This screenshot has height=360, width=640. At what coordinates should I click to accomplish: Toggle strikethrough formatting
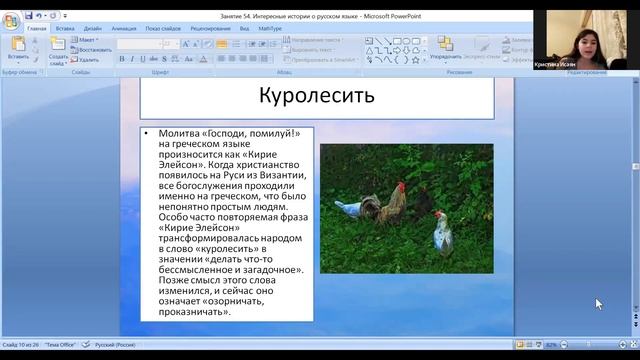pos(153,59)
